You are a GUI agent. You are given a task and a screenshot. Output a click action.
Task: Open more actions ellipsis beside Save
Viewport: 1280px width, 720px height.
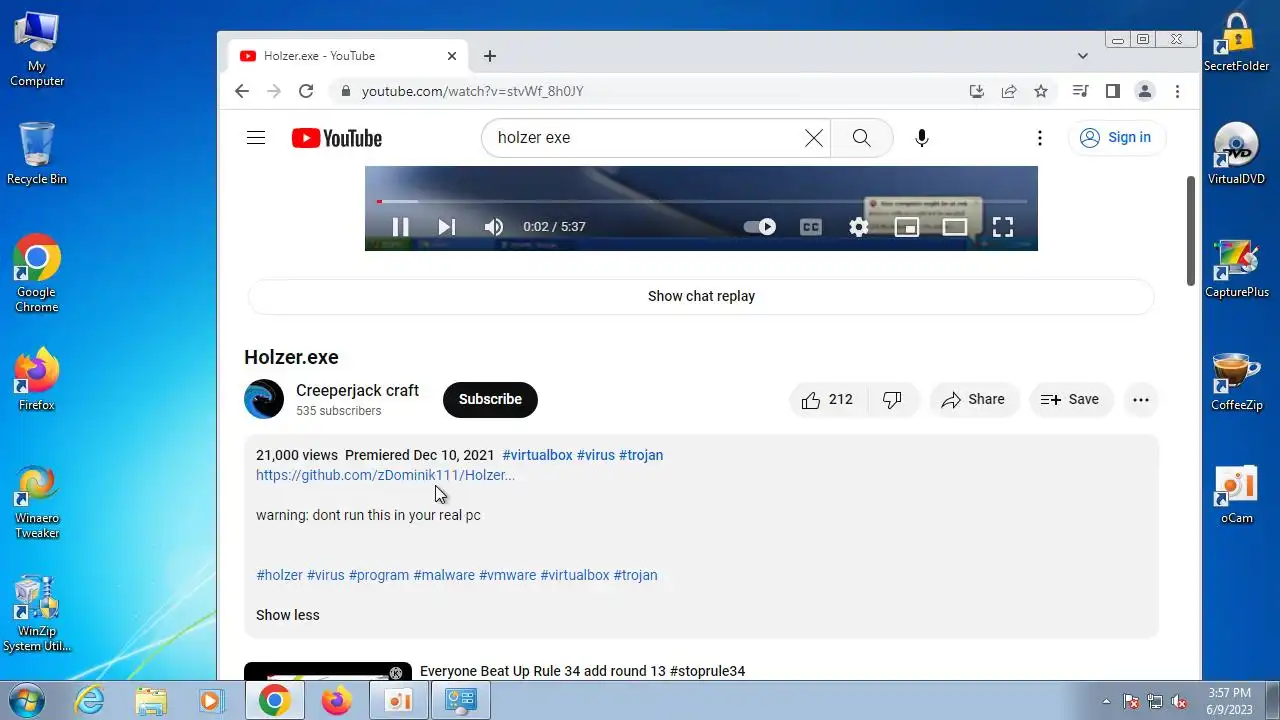coord(1141,399)
